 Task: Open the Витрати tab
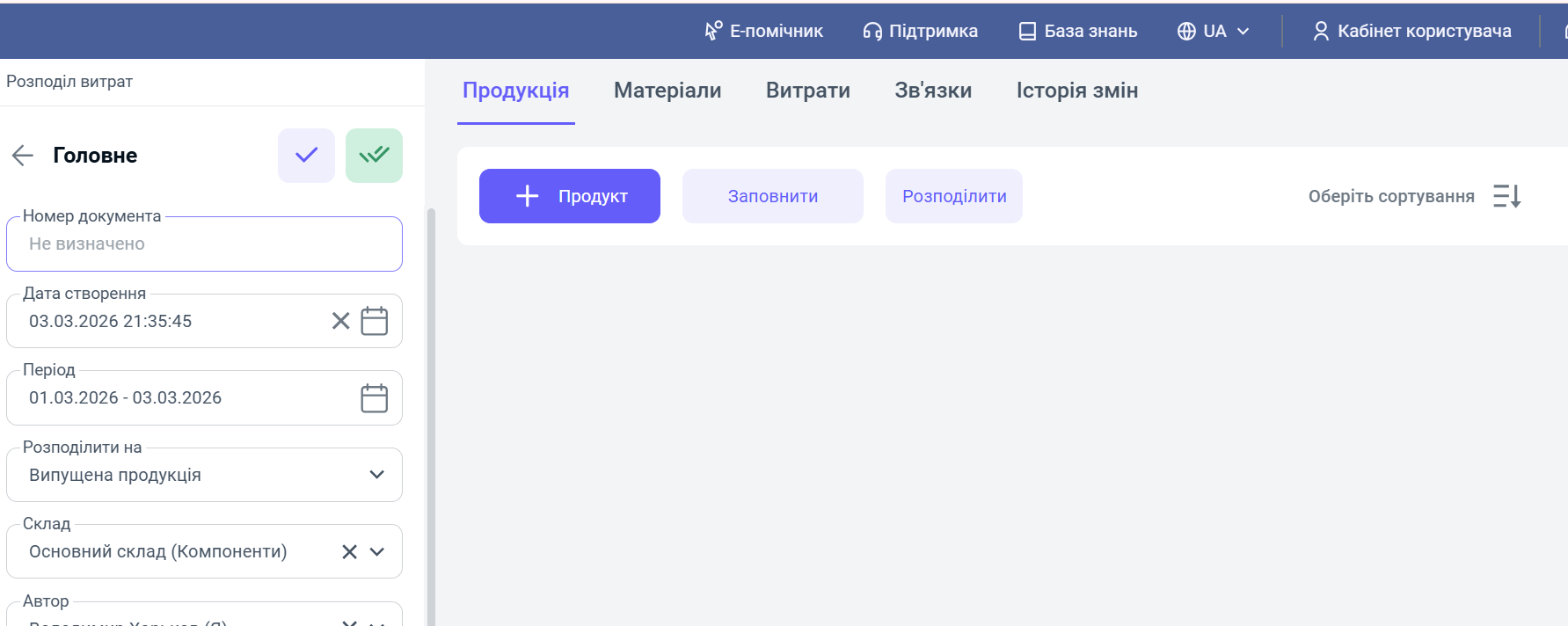click(x=807, y=91)
